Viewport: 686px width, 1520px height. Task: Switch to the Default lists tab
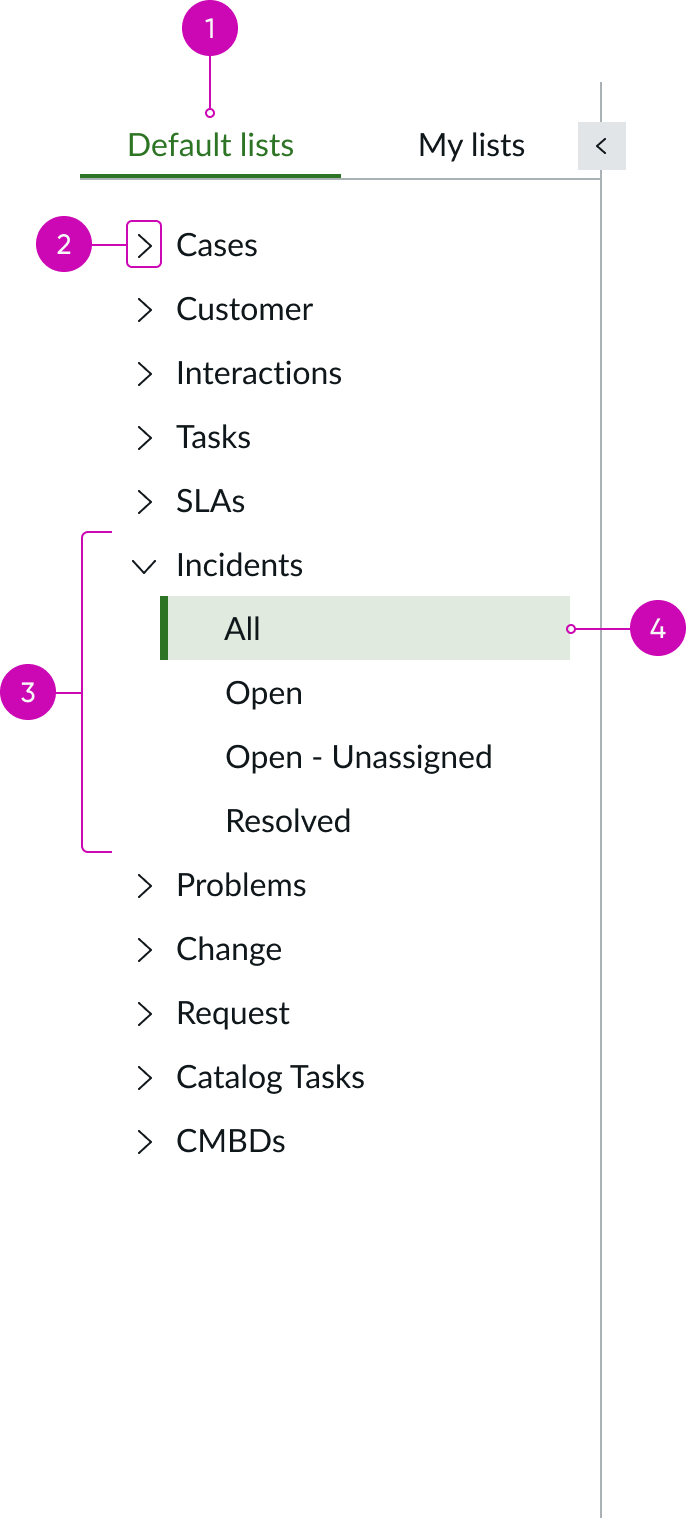coord(209,145)
